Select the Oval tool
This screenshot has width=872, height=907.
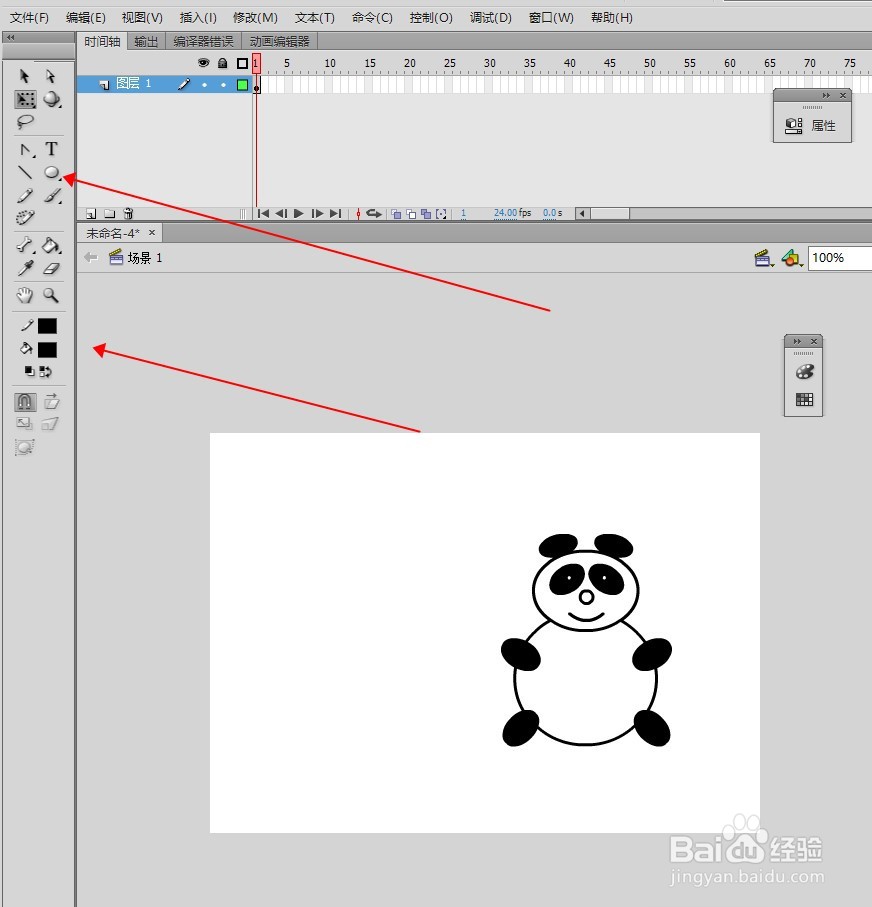pyautogui.click(x=51, y=172)
